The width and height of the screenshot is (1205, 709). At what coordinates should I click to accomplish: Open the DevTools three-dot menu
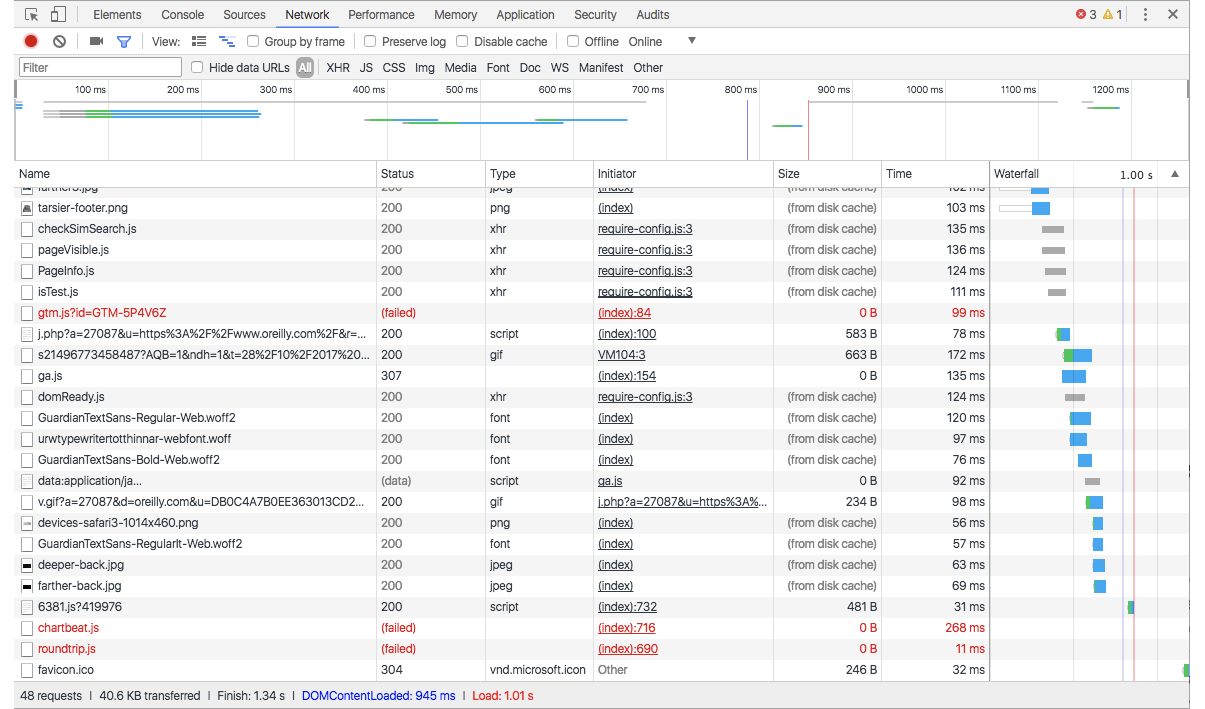click(x=1146, y=15)
